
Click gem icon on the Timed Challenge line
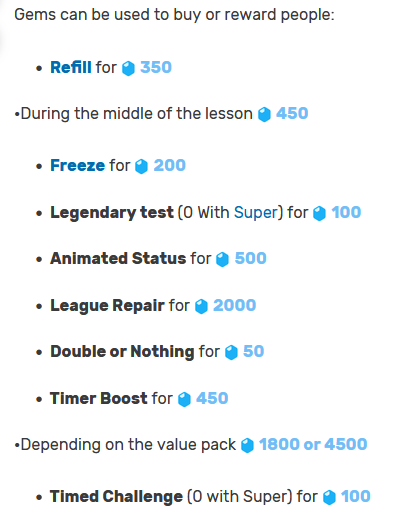point(329,497)
